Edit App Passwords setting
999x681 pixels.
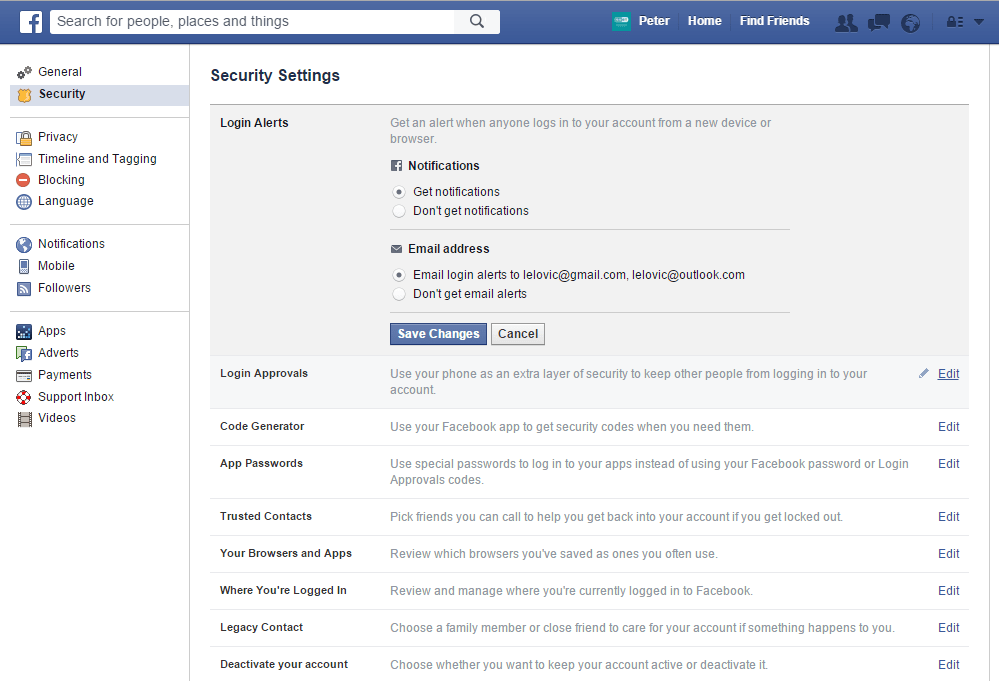[x=948, y=464]
